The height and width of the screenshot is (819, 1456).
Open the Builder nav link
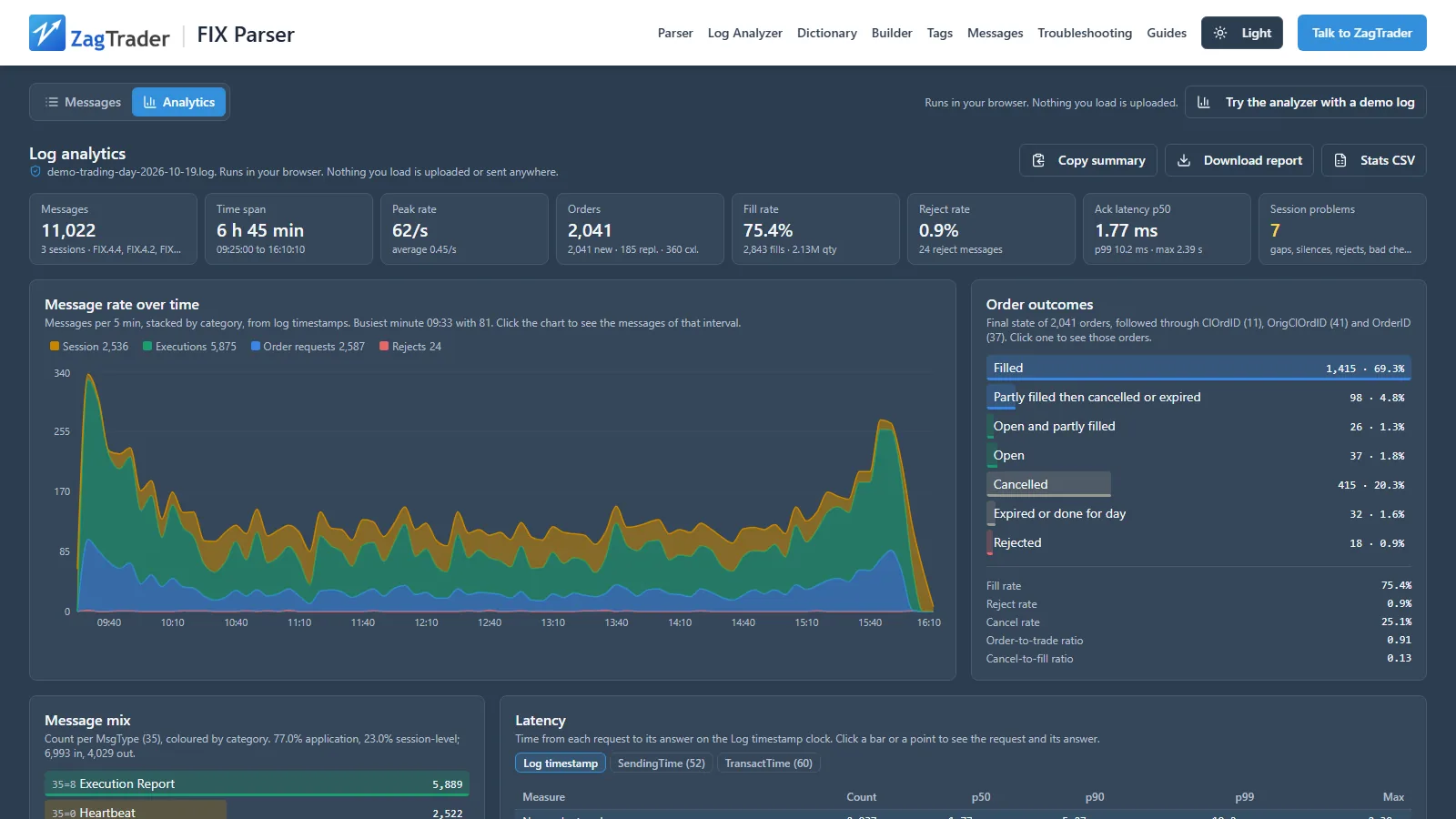click(892, 33)
